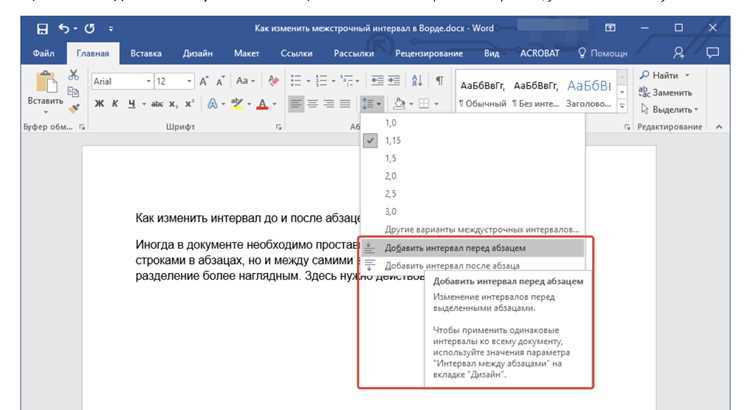
Task: Copy selection with the copy icon
Action: 73,91
